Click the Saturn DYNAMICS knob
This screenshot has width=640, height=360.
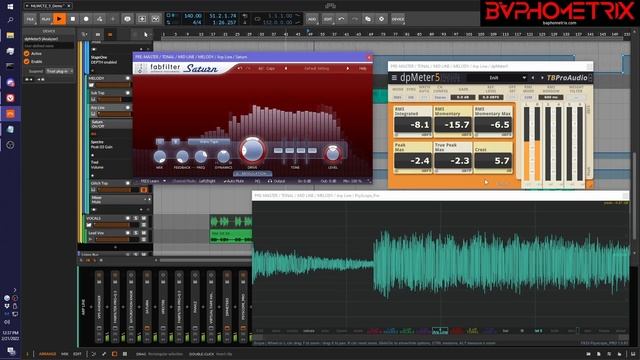tap(223, 156)
